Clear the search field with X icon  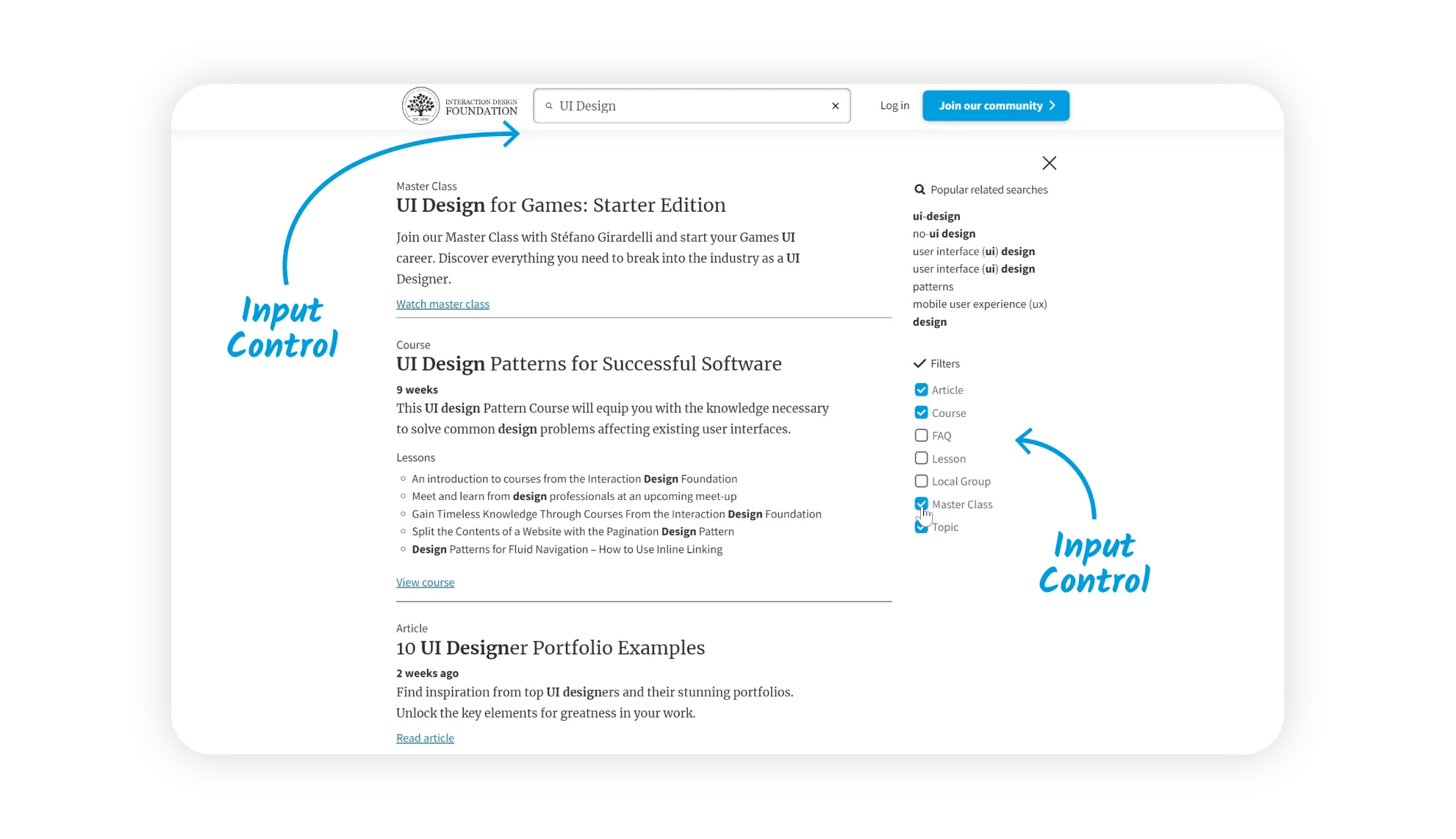coord(835,106)
